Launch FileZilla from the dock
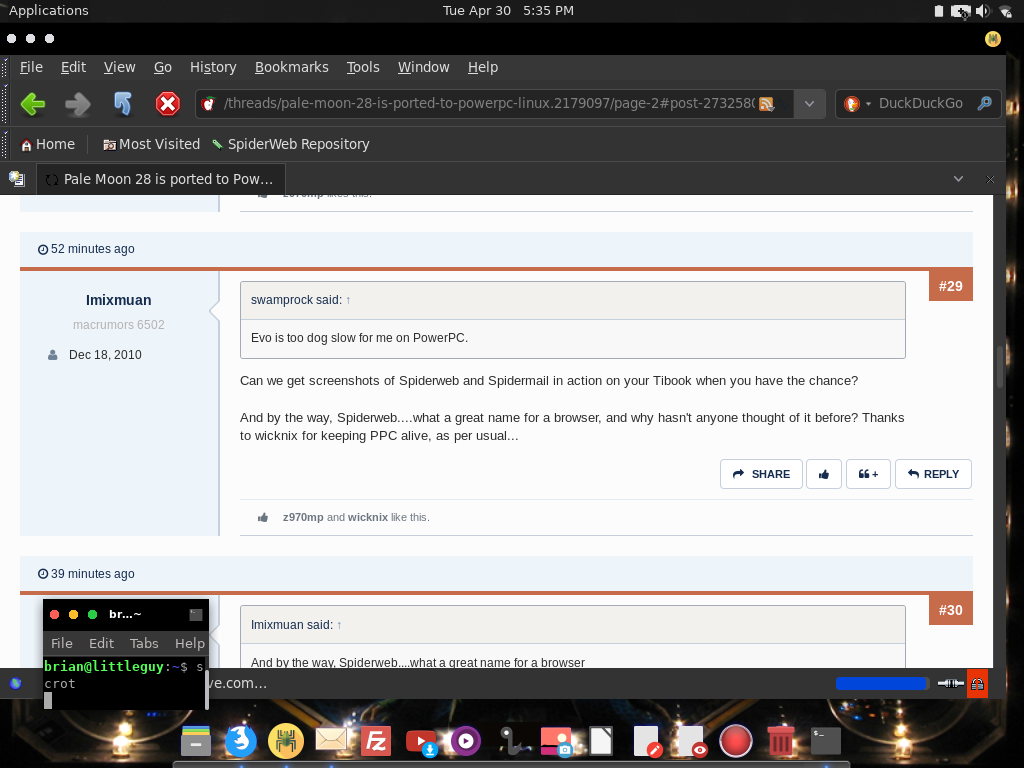The height and width of the screenshot is (768, 1024). (x=376, y=741)
